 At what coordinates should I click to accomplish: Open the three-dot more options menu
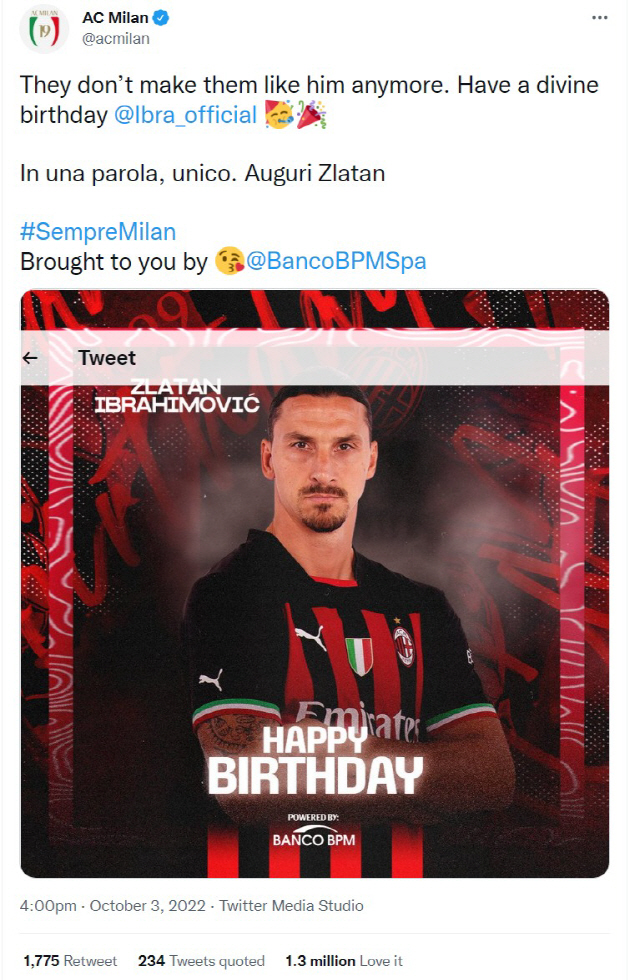(x=599, y=18)
